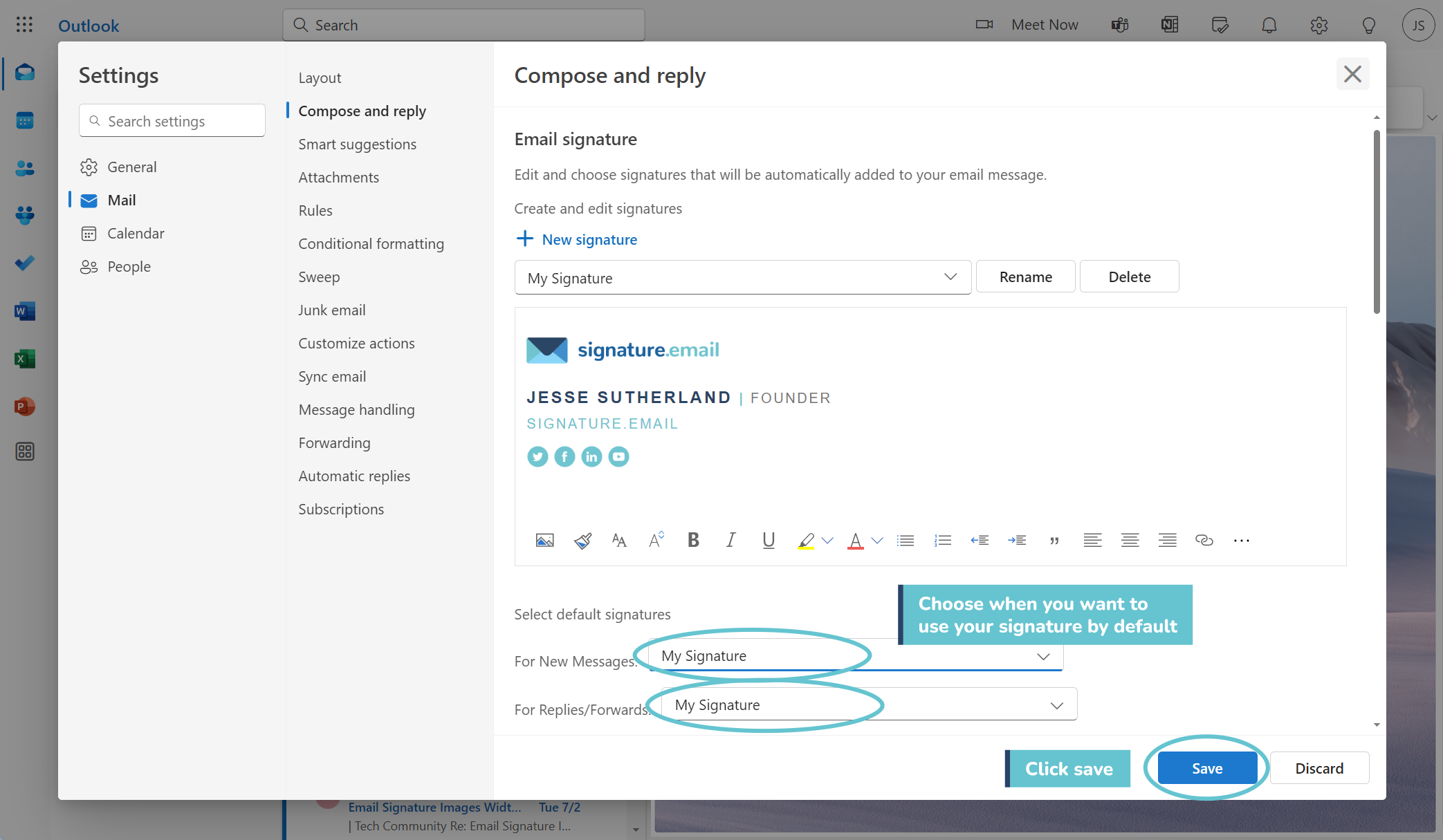Open the Automatic replies settings section
This screenshot has width=1443, height=840.
353,476
